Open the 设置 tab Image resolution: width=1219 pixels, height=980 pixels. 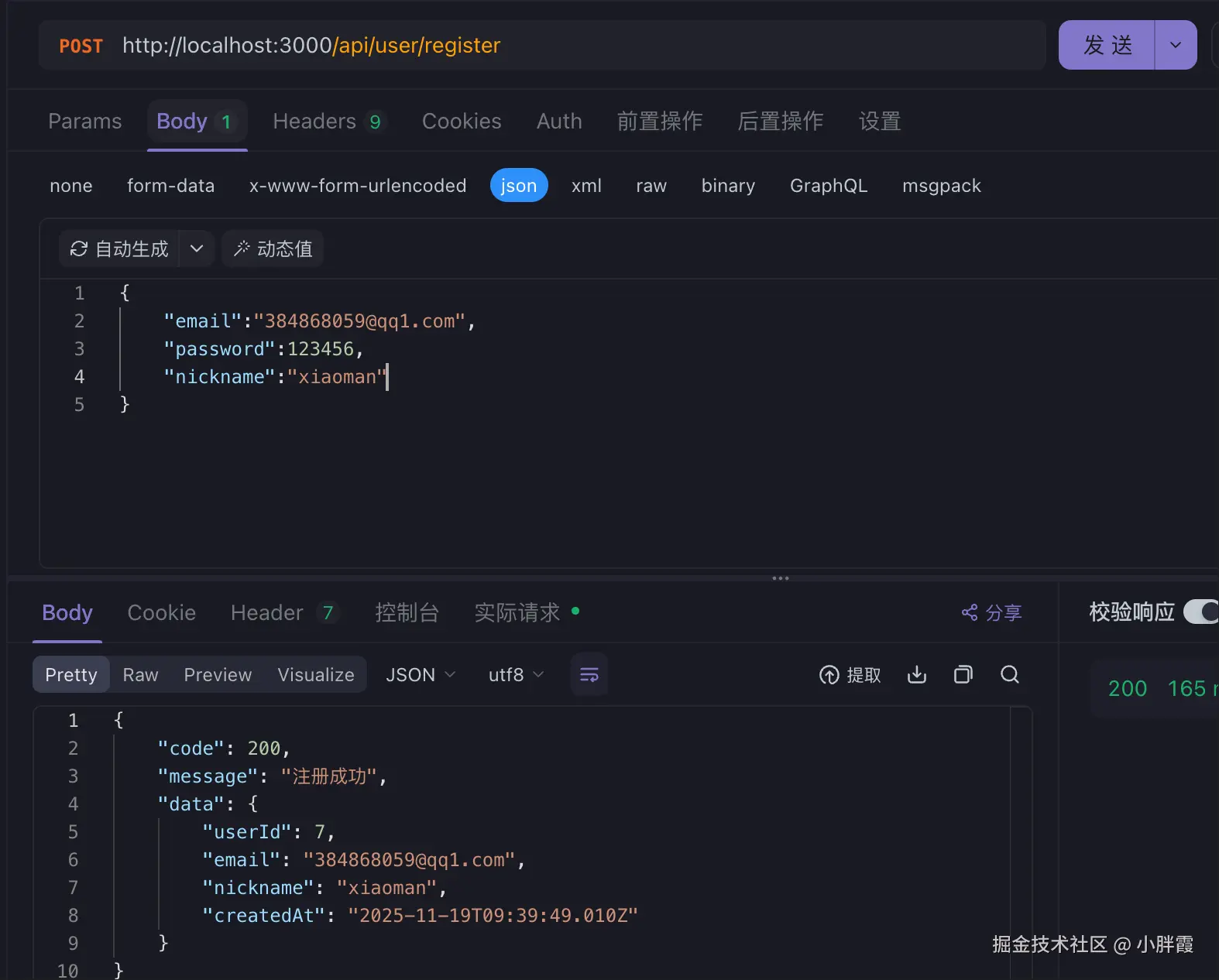click(880, 122)
